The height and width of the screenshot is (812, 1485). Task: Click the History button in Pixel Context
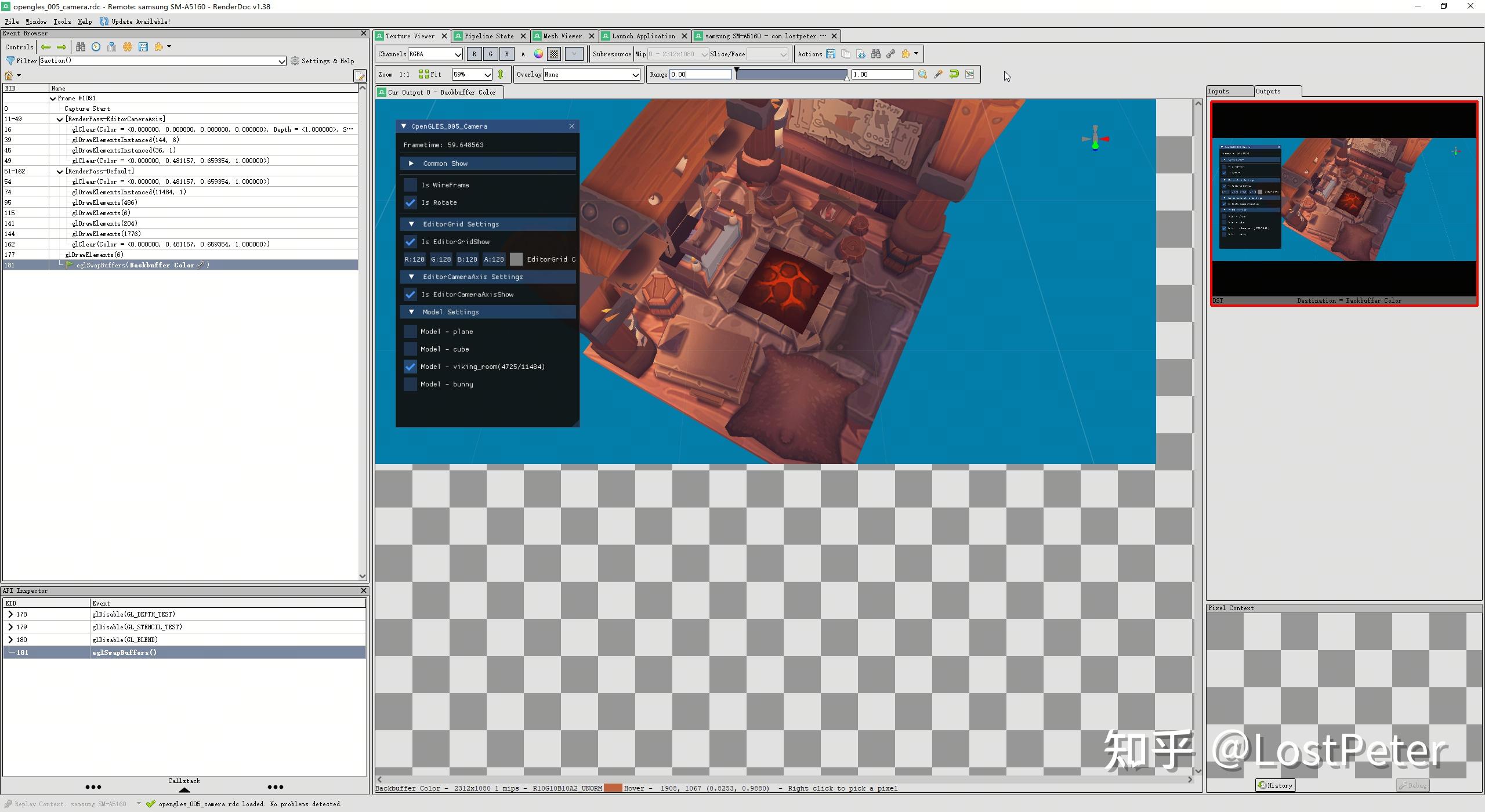click(1275, 785)
